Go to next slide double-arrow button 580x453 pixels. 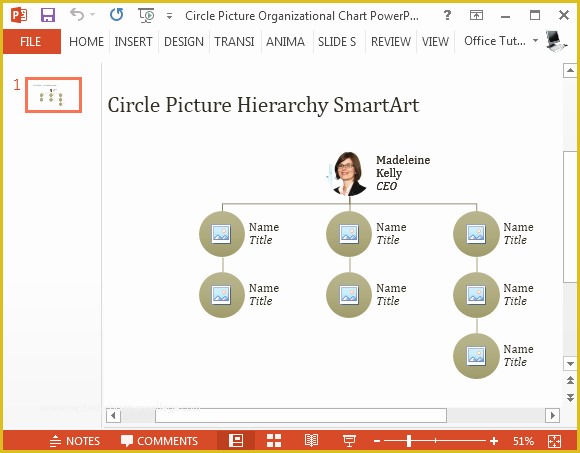[x=570, y=398]
